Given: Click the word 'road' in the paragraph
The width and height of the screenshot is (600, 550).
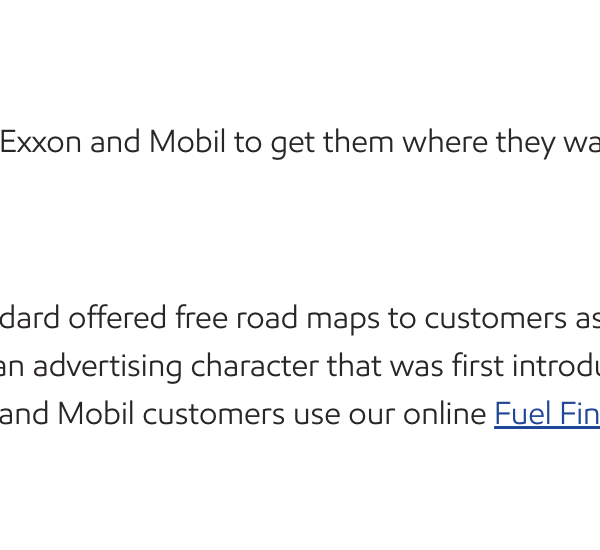Looking at the screenshot, I should (267, 317).
